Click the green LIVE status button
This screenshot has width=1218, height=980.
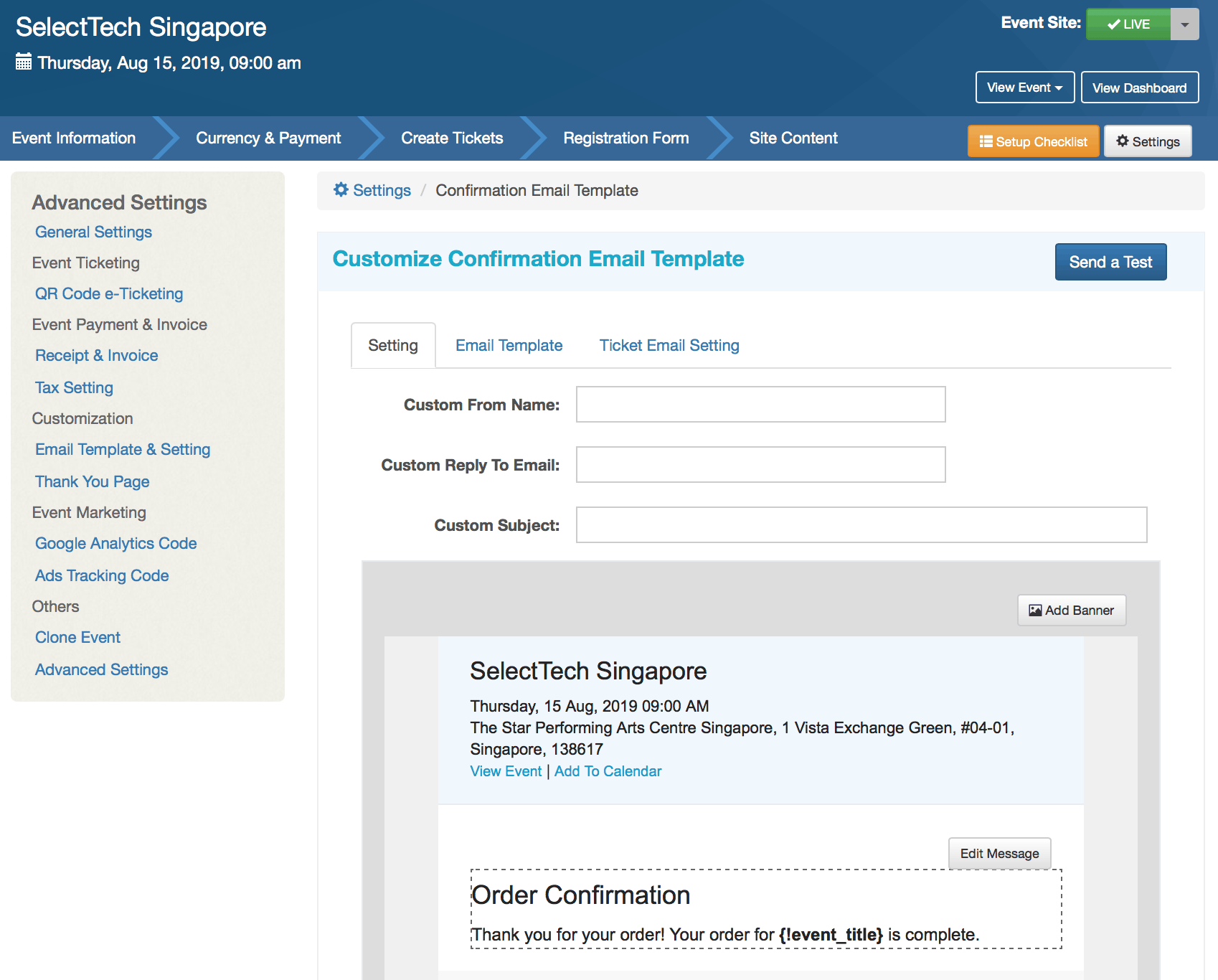[1128, 24]
